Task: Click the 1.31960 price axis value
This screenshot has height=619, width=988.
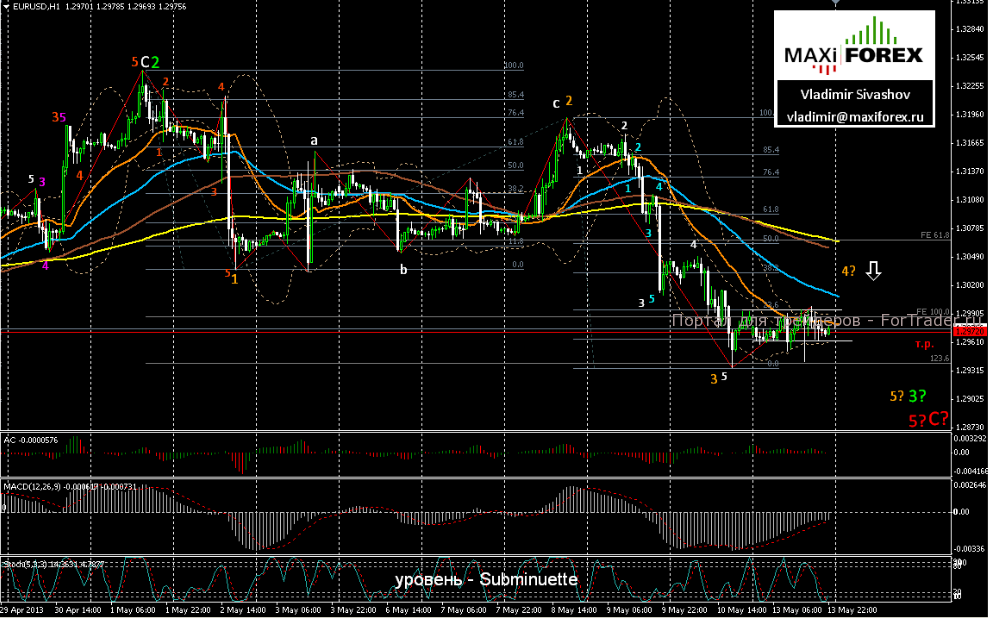Action: click(x=970, y=114)
